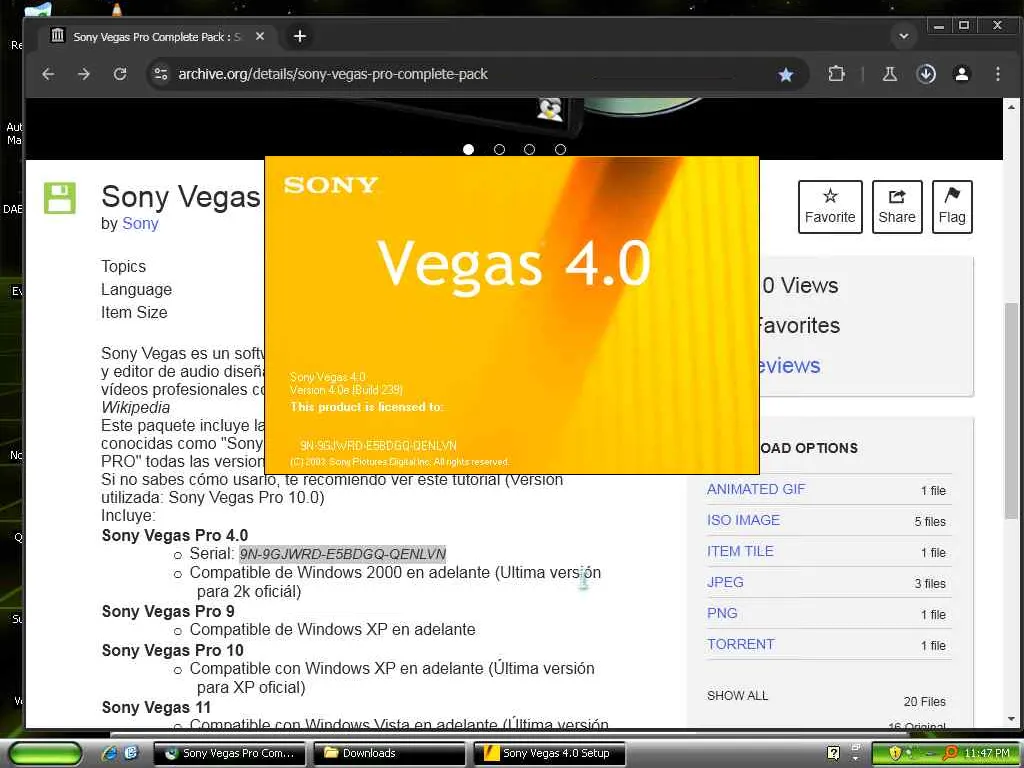Select the third carousel dot
Image resolution: width=1024 pixels, height=768 pixels.
coord(530,150)
